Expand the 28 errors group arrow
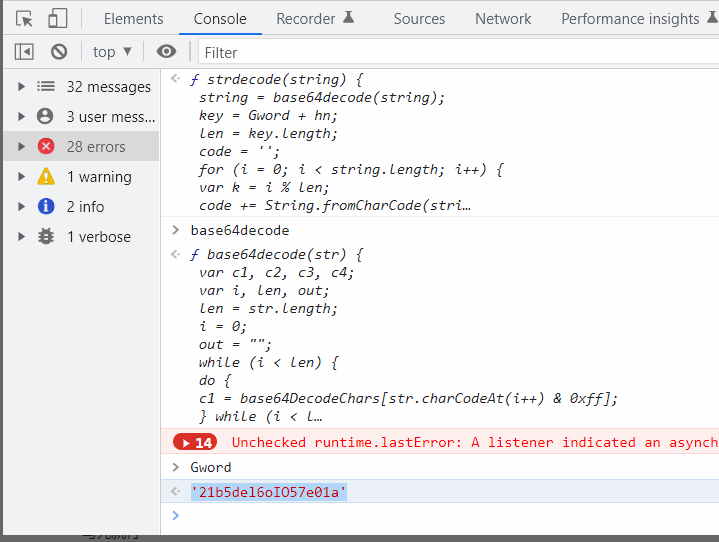The height and width of the screenshot is (542, 719). [21, 147]
